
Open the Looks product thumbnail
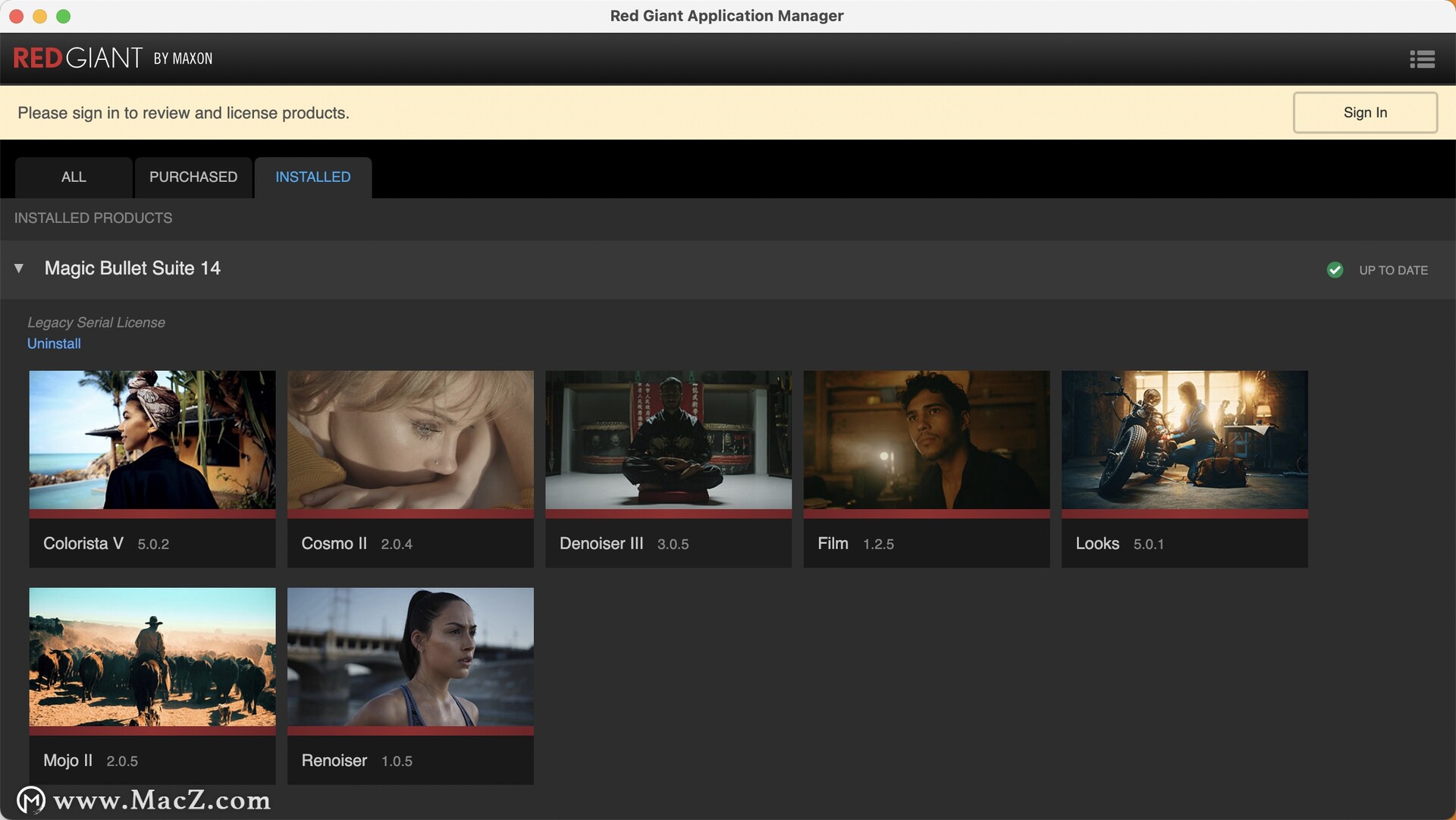pos(1185,440)
